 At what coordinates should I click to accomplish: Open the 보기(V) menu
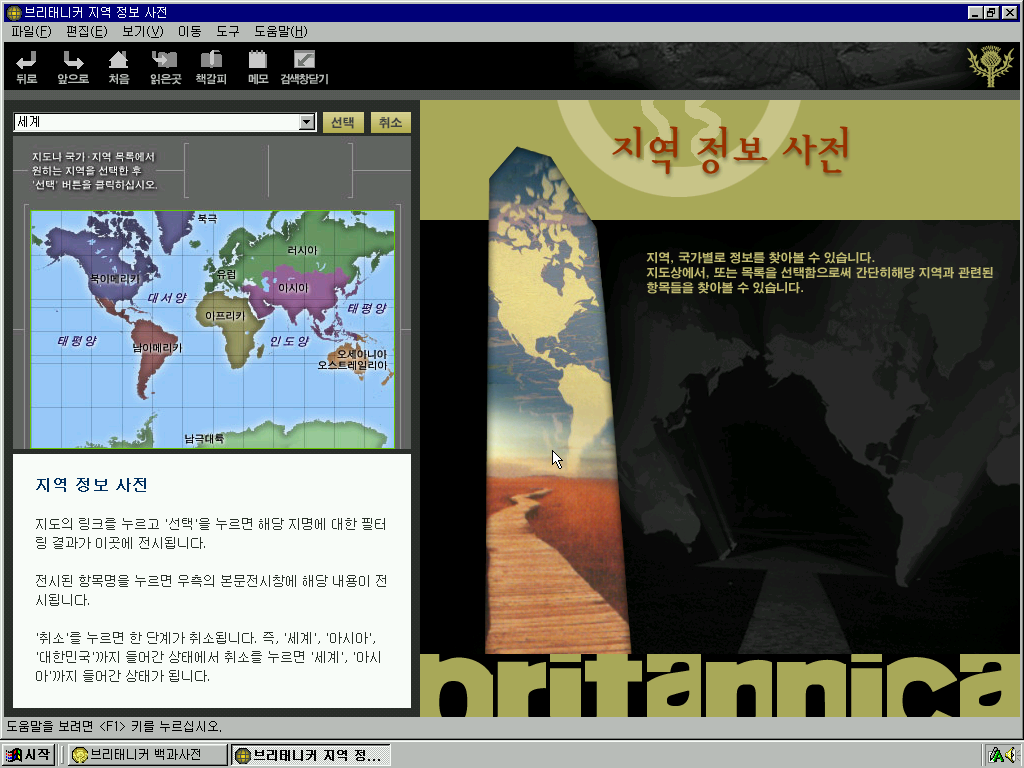(x=142, y=31)
